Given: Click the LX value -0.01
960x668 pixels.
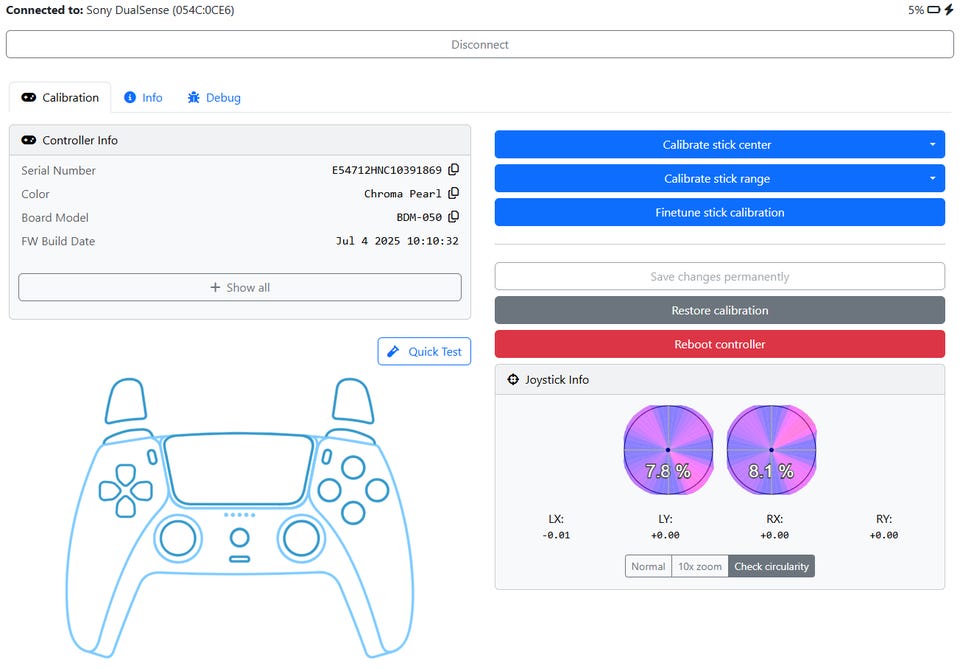Looking at the screenshot, I should [556, 535].
